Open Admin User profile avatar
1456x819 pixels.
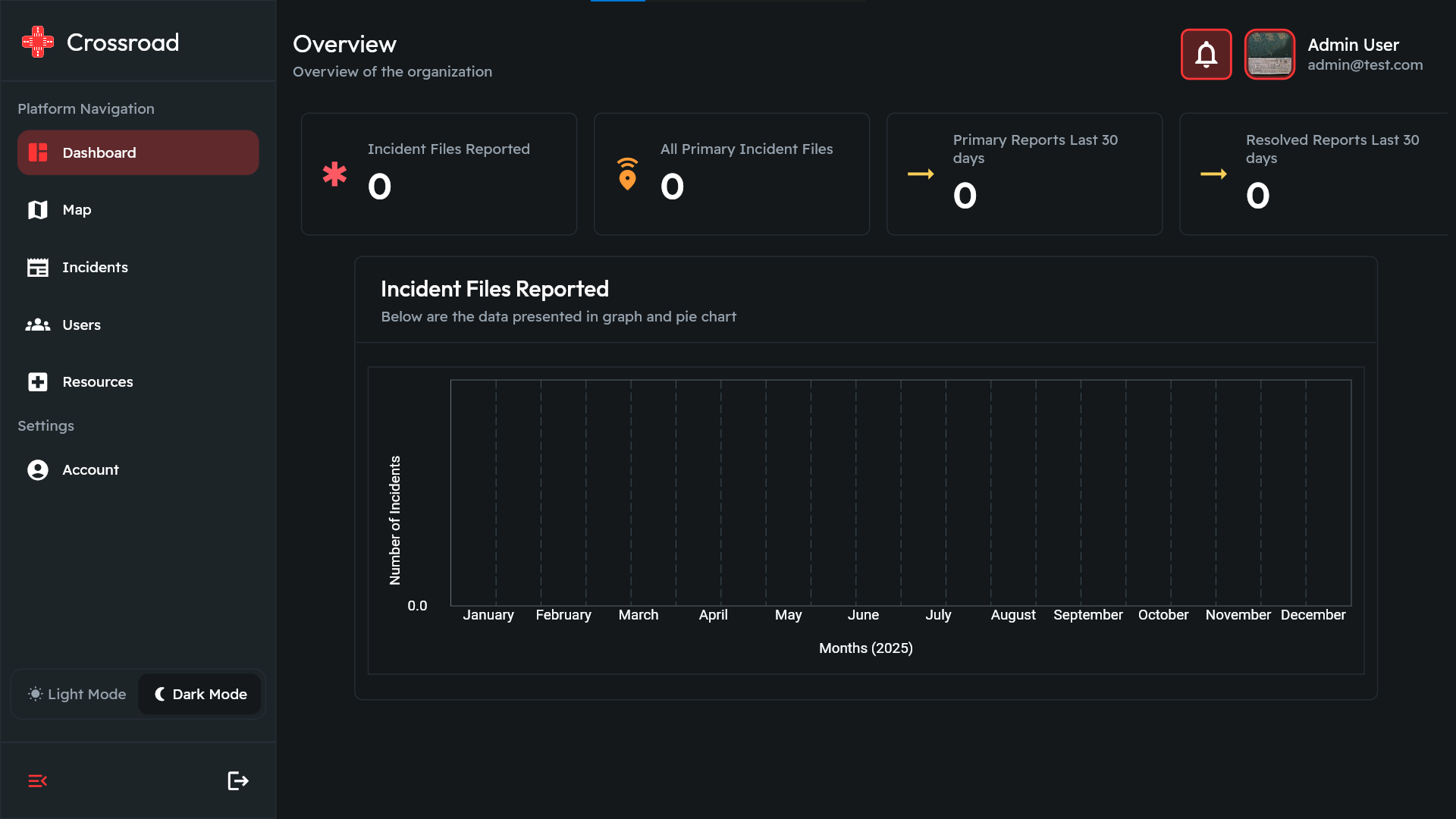1269,55
